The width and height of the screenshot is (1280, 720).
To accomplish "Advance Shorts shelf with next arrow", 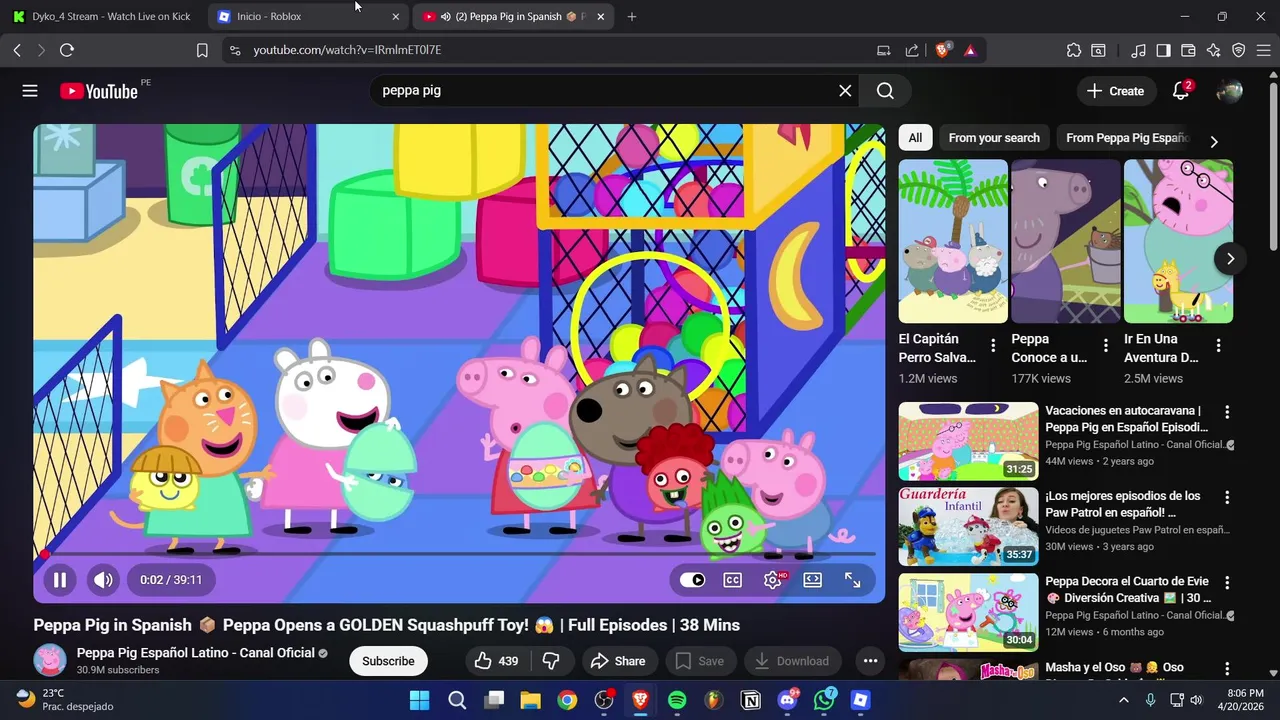I will click(x=1230, y=259).
